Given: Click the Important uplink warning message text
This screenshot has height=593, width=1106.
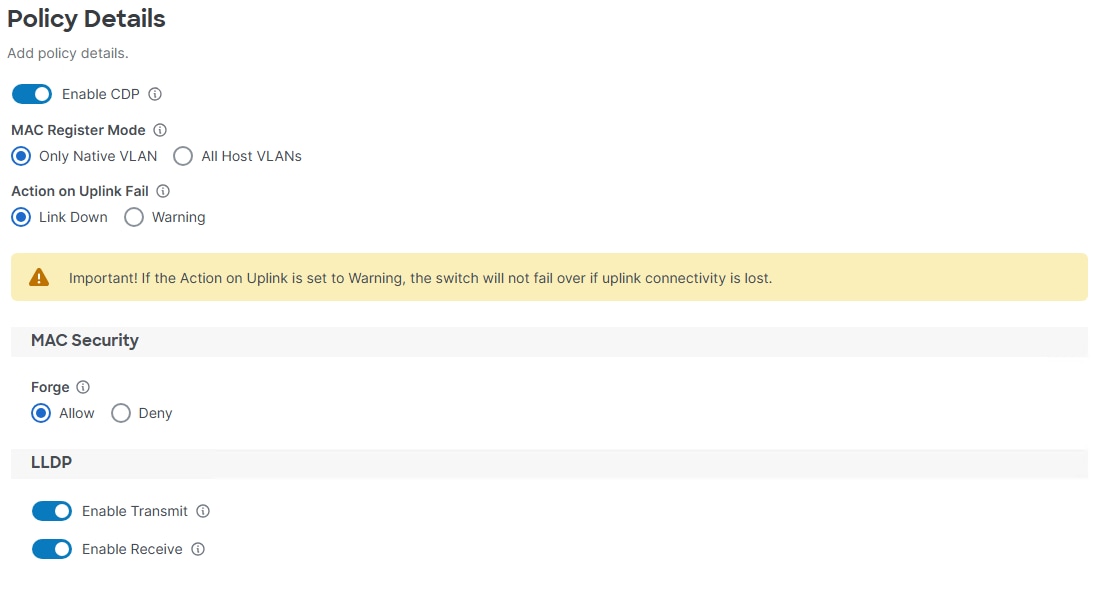Looking at the screenshot, I should pyautogui.click(x=420, y=279).
